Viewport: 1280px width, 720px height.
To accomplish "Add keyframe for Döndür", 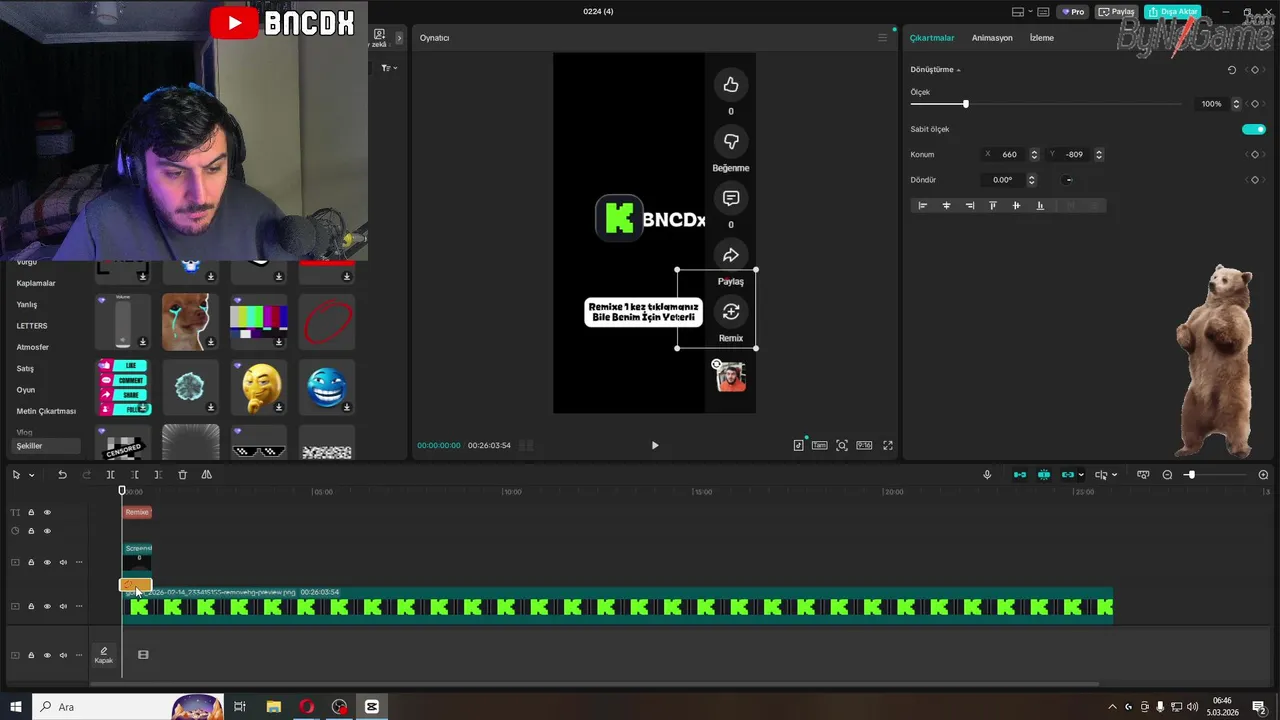I will (1255, 180).
